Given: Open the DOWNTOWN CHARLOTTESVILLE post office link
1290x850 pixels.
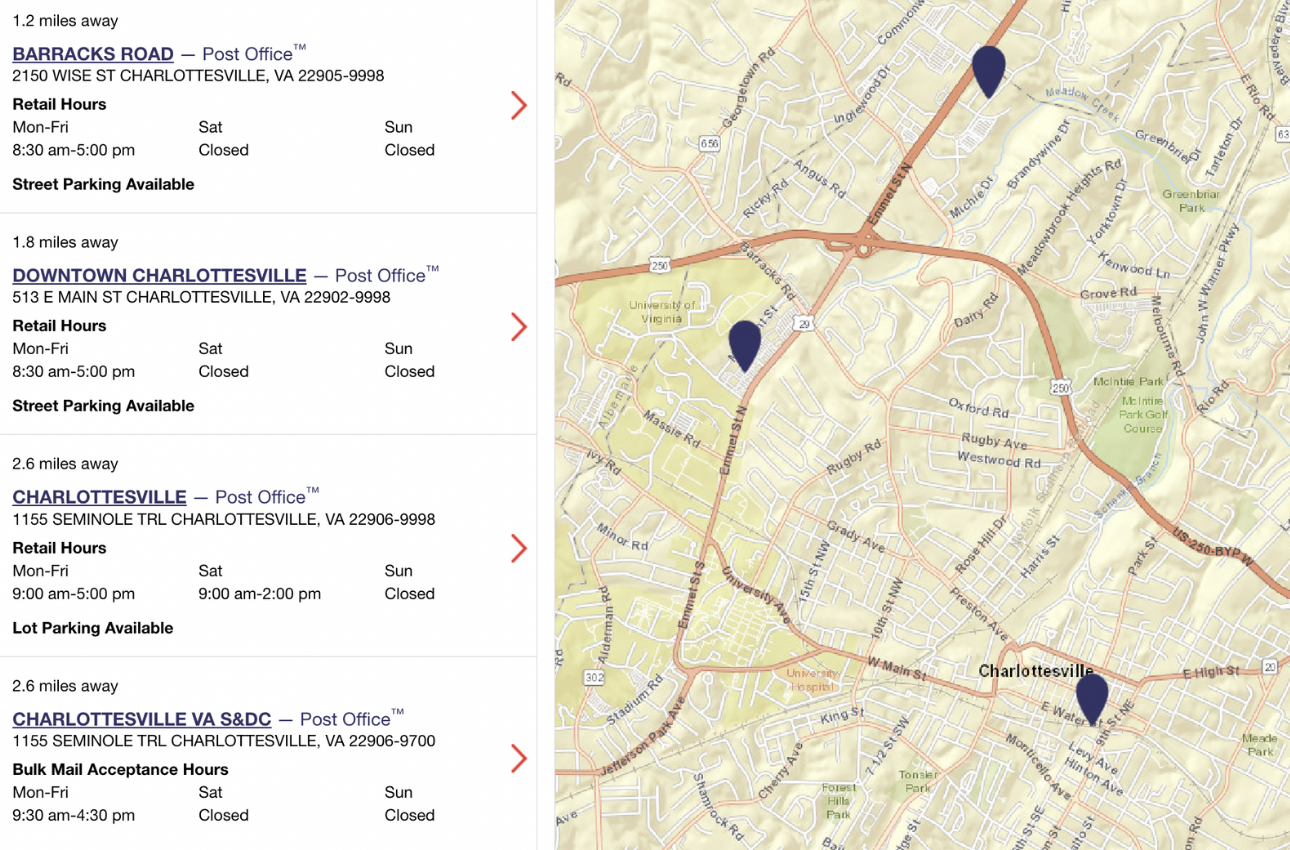Looking at the screenshot, I should coord(159,275).
